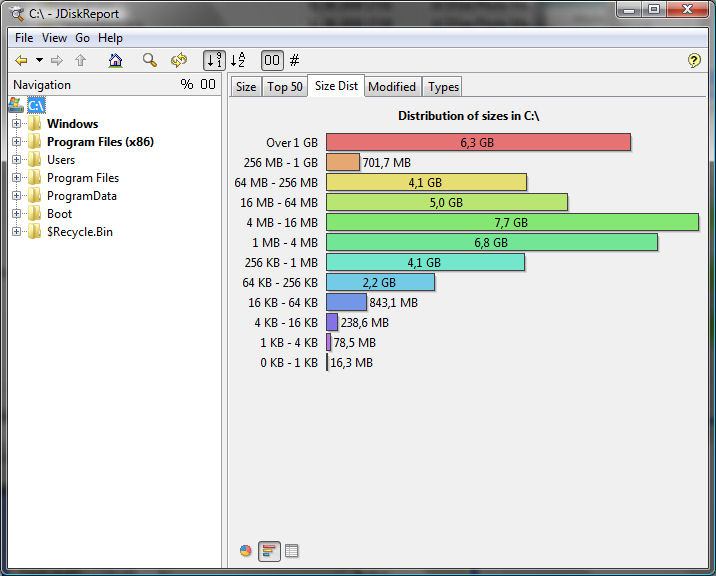Select the Windows folder in tree
Viewport: 716px width, 576px height.
tap(72, 124)
